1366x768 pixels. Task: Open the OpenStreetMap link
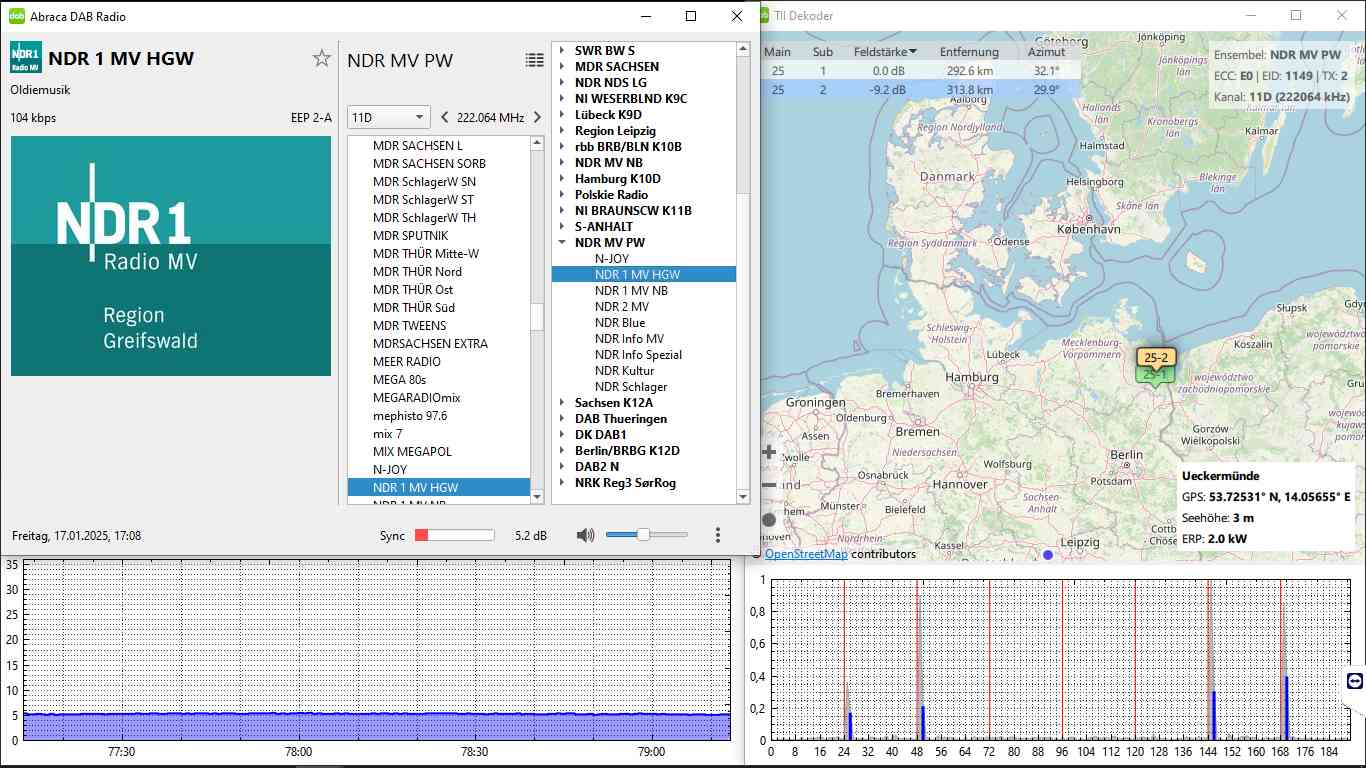(x=806, y=554)
